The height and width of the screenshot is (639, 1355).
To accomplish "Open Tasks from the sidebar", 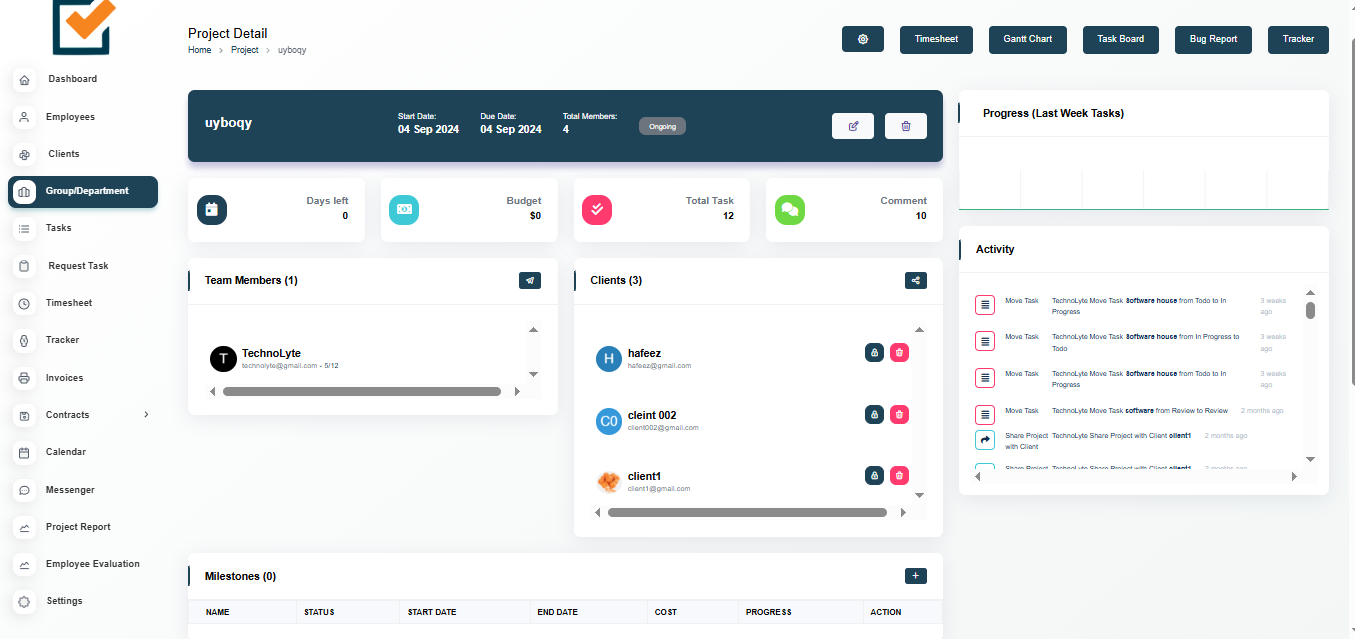I will (x=59, y=228).
